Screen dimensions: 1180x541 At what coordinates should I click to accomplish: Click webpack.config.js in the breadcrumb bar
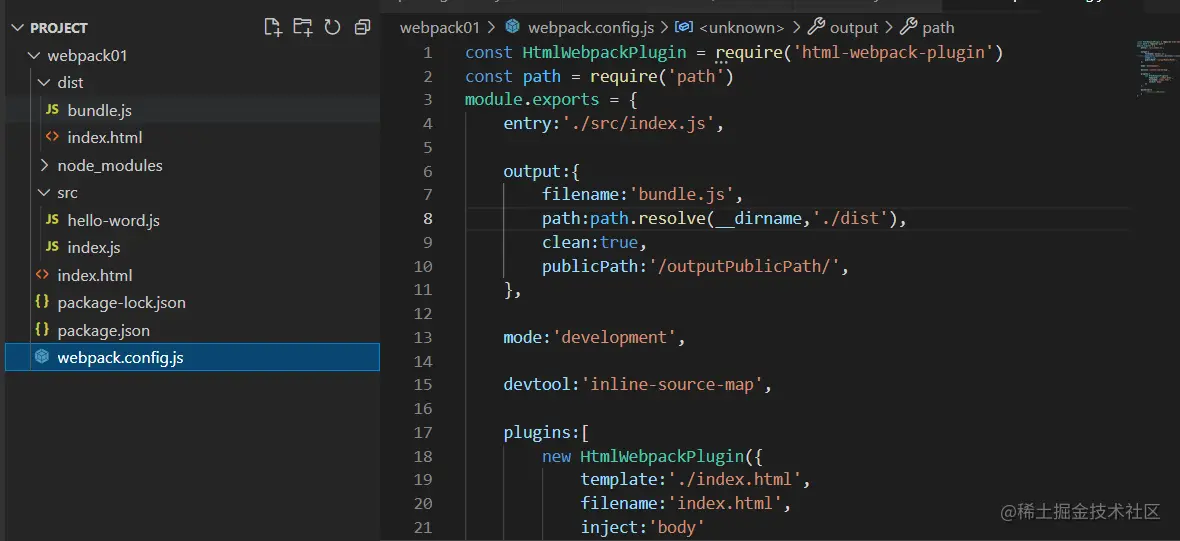[x=592, y=28]
